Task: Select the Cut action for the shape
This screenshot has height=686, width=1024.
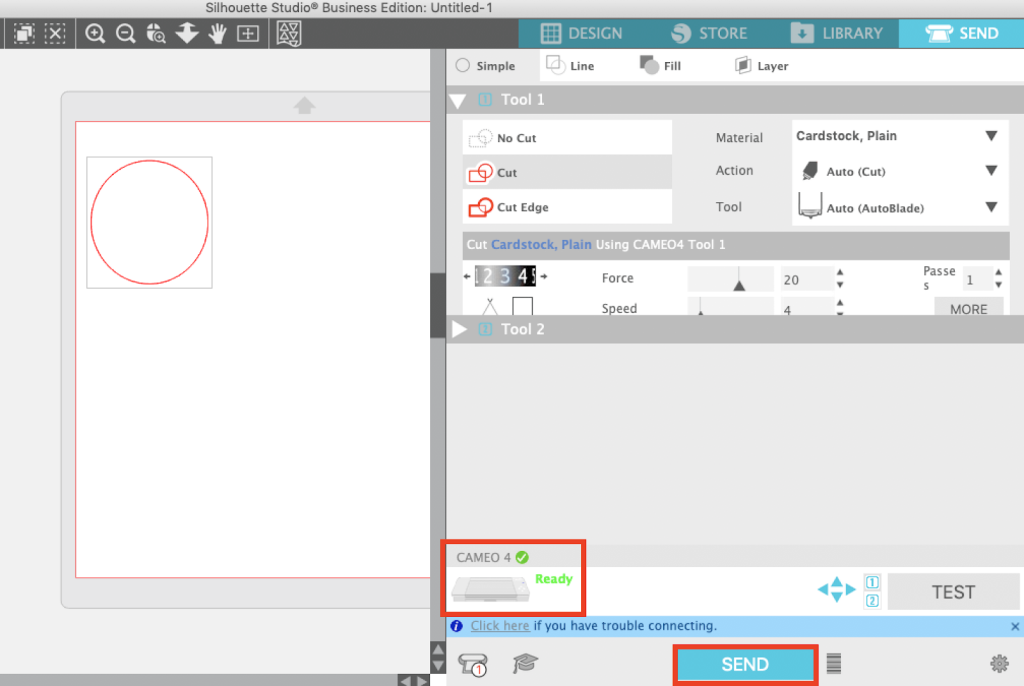Action: (566, 171)
